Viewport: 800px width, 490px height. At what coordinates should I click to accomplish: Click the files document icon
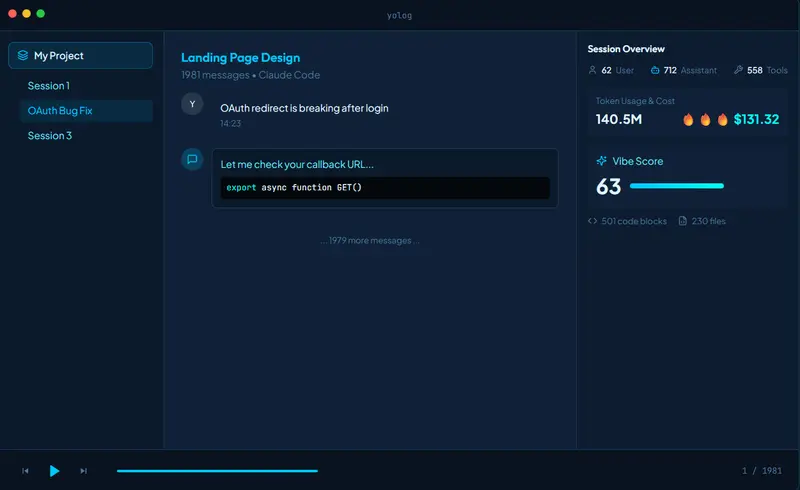pos(683,221)
